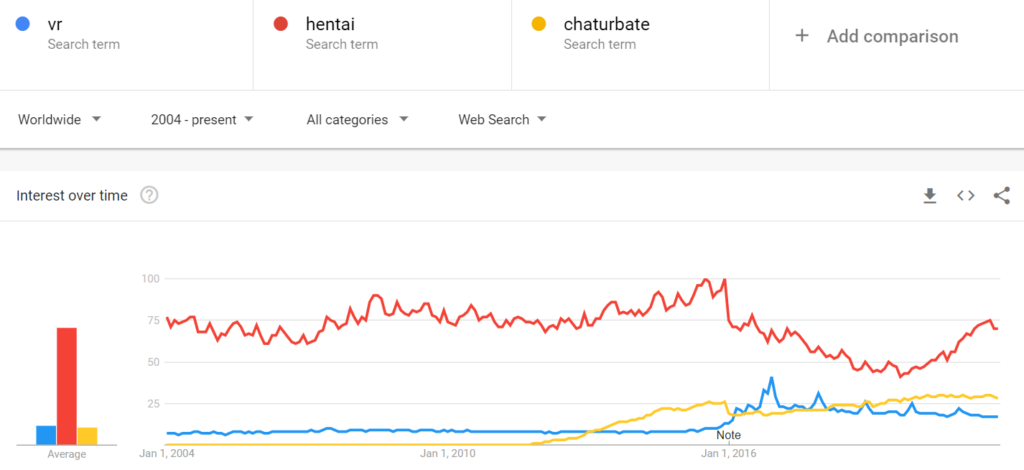Click the red dot beside the second term
The height and width of the screenshot is (470, 1024).
coord(281,25)
